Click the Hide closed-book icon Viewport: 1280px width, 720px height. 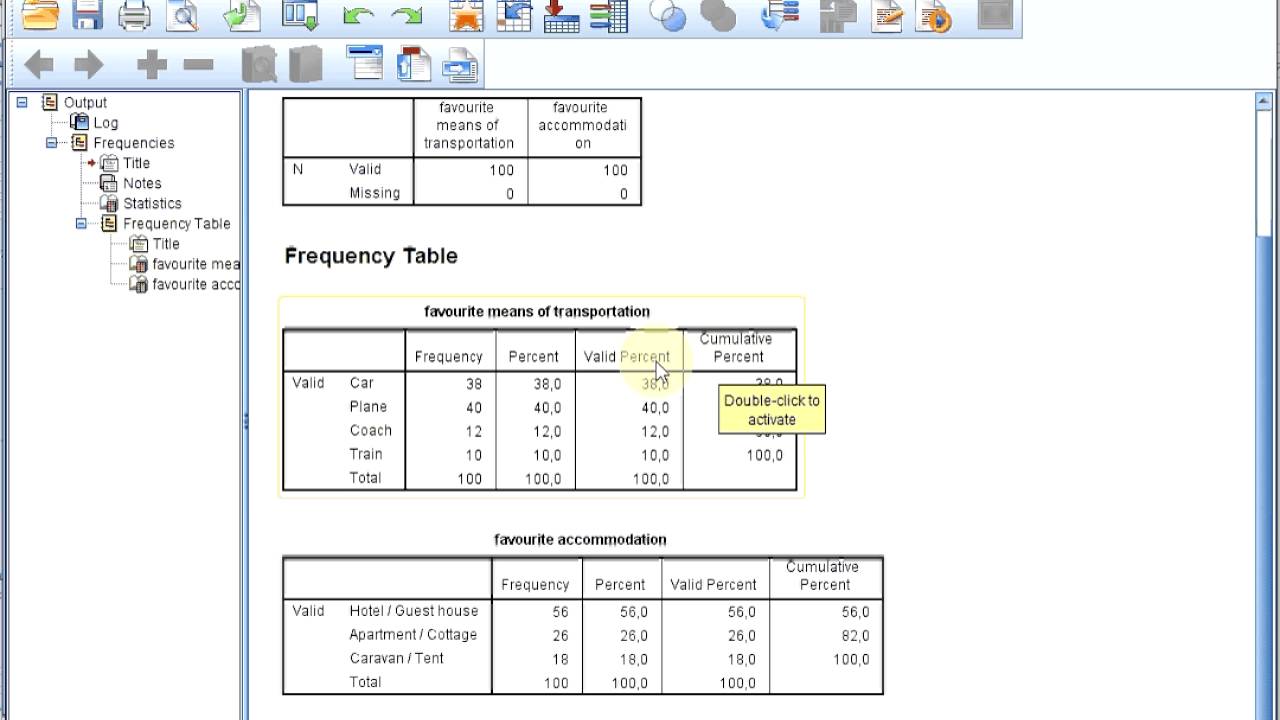click(x=306, y=66)
